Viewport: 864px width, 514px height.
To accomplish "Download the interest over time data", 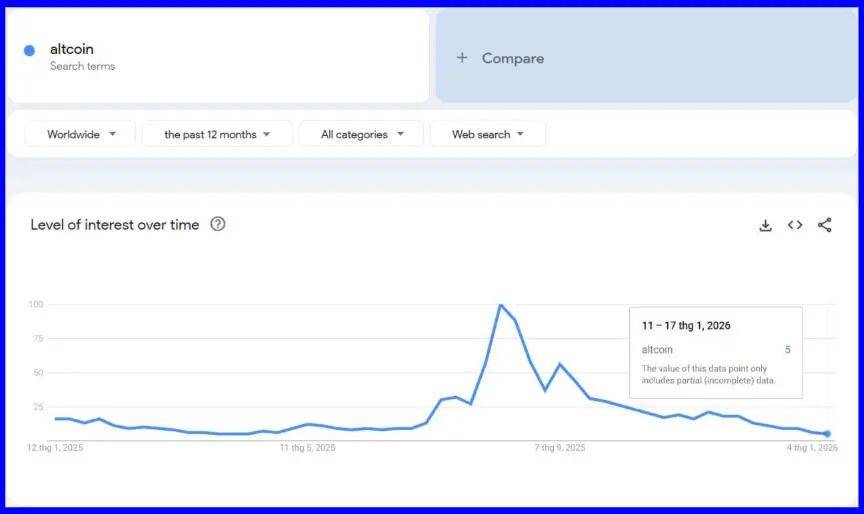I will click(x=765, y=225).
